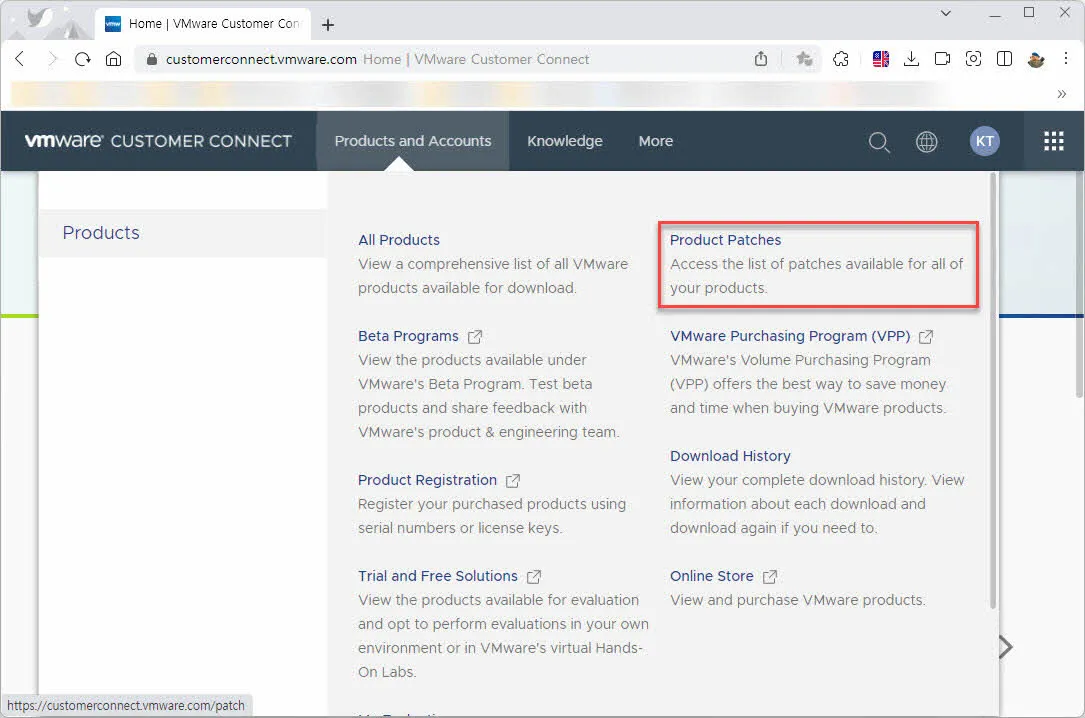Select the split-screen view icon

pos(1004,59)
